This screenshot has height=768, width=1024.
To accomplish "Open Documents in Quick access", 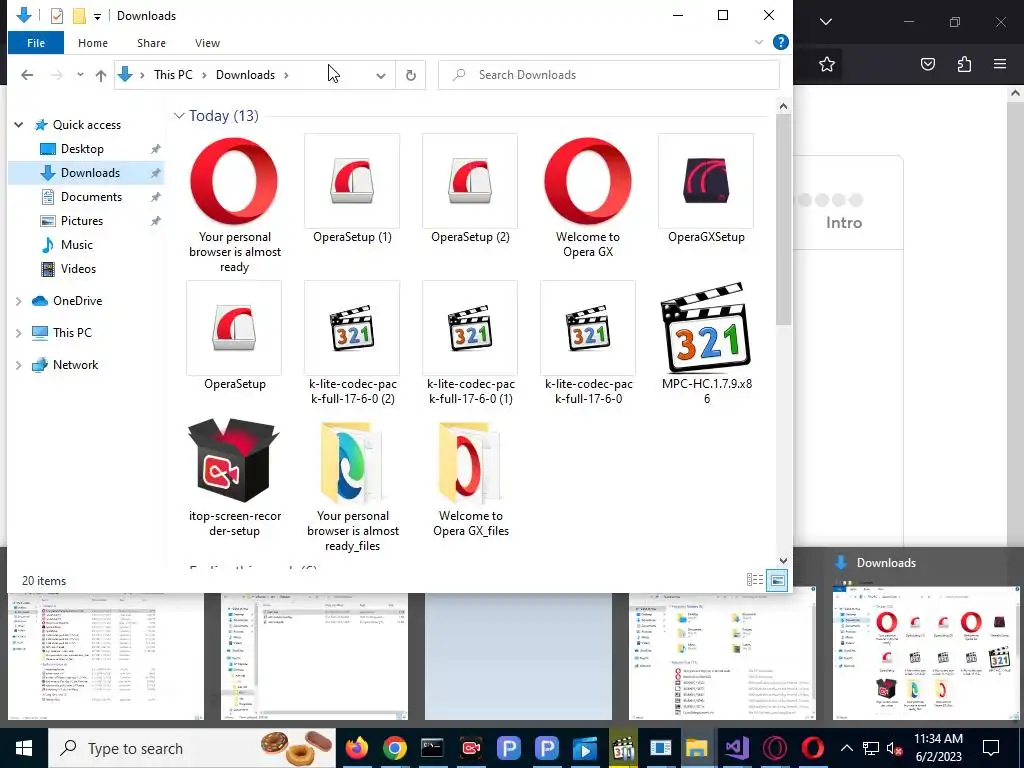I will [x=91, y=197].
